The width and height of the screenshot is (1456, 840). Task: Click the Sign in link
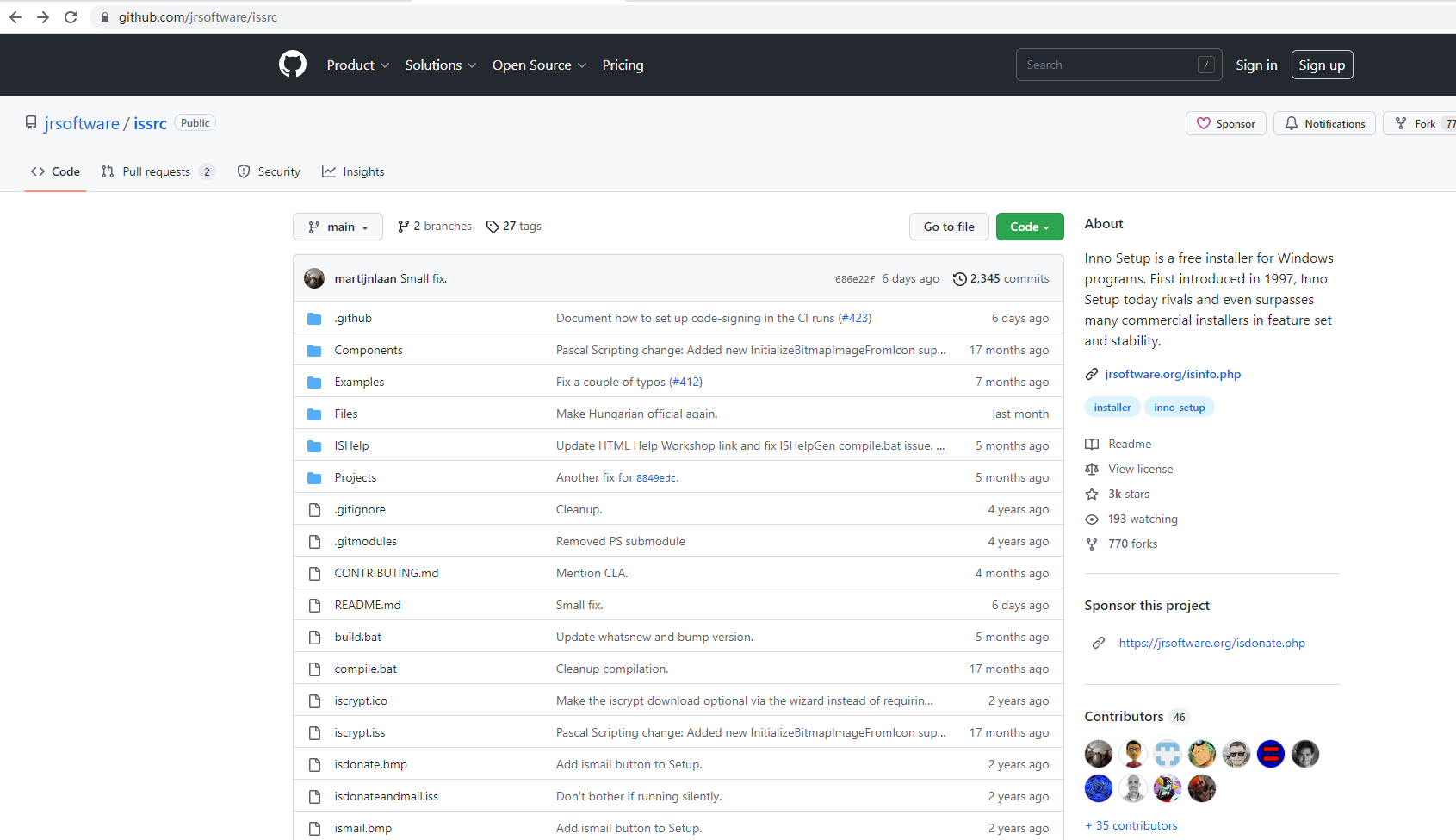point(1256,65)
